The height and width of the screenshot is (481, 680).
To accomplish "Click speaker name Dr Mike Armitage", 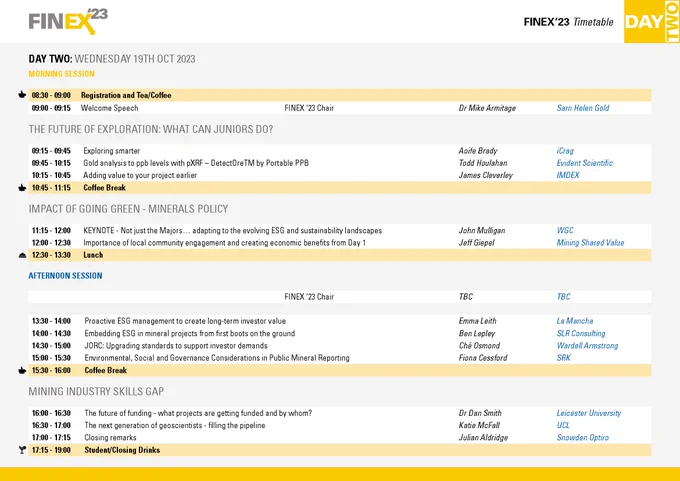I will pyautogui.click(x=487, y=108).
